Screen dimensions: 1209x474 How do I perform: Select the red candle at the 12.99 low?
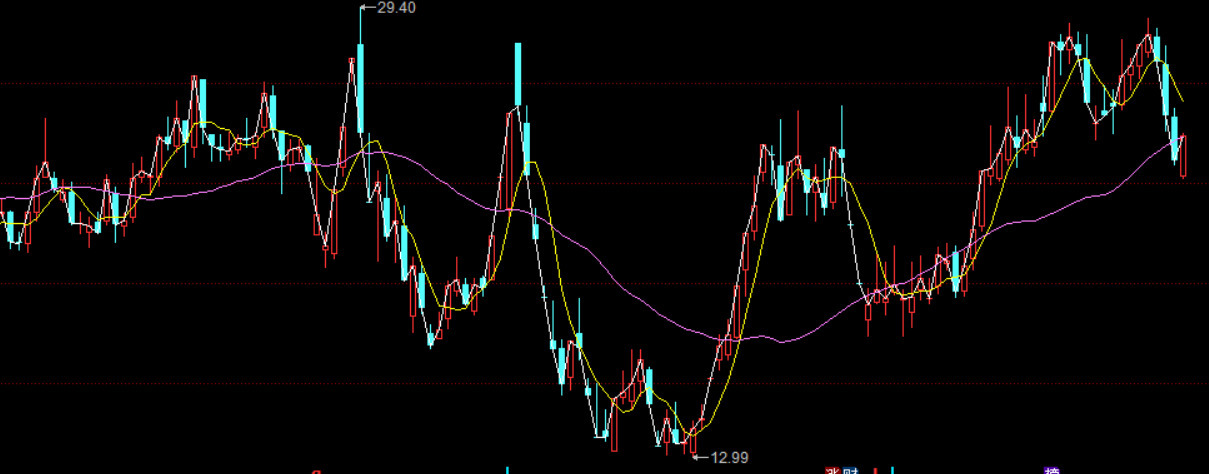click(690, 441)
